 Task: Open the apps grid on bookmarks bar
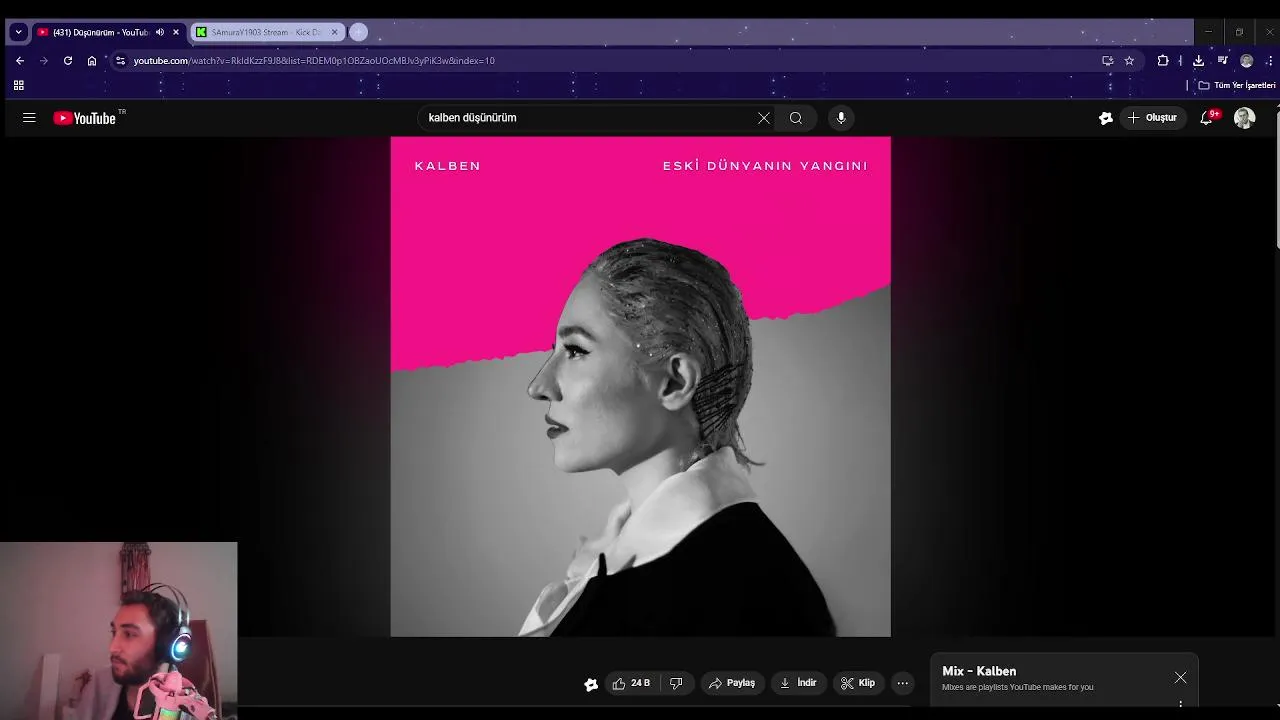coord(18,86)
